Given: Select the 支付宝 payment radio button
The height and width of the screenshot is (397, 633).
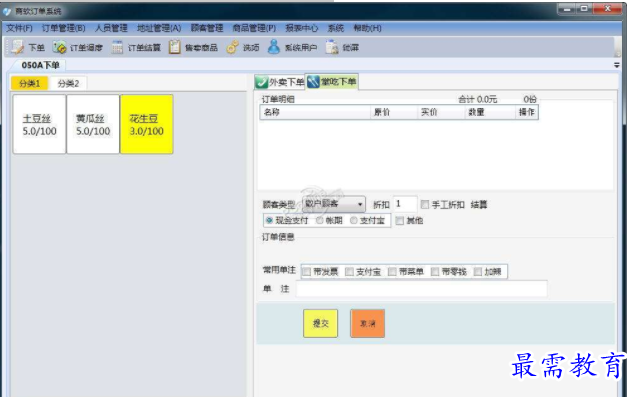Looking at the screenshot, I should coord(354,221).
